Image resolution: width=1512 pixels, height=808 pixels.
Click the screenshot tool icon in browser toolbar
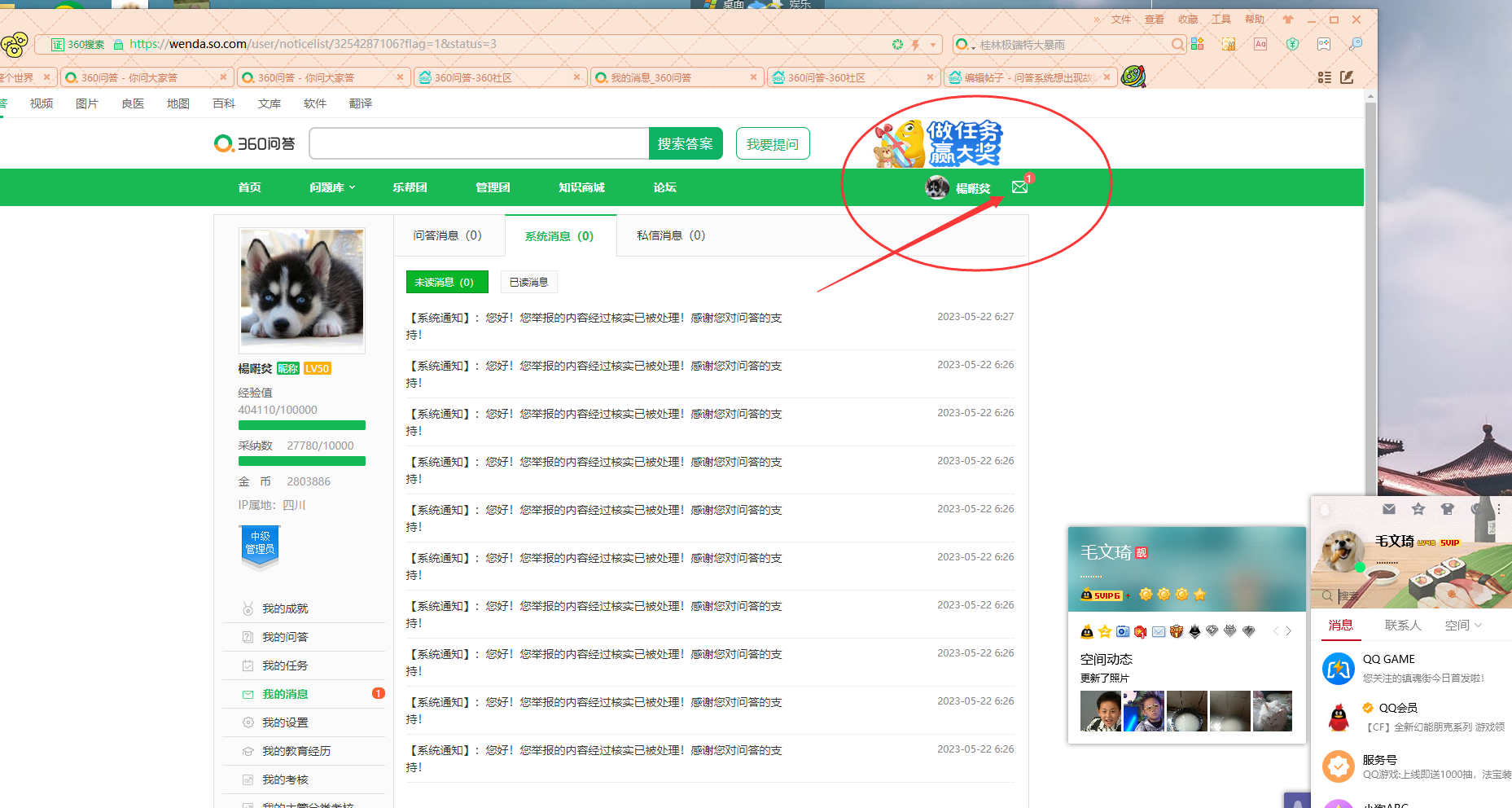1229,44
